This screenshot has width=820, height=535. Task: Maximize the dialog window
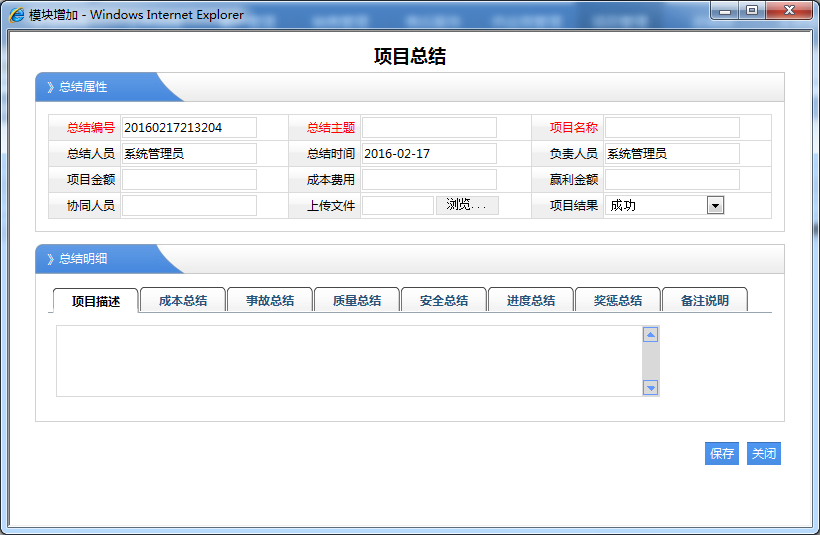[752, 10]
